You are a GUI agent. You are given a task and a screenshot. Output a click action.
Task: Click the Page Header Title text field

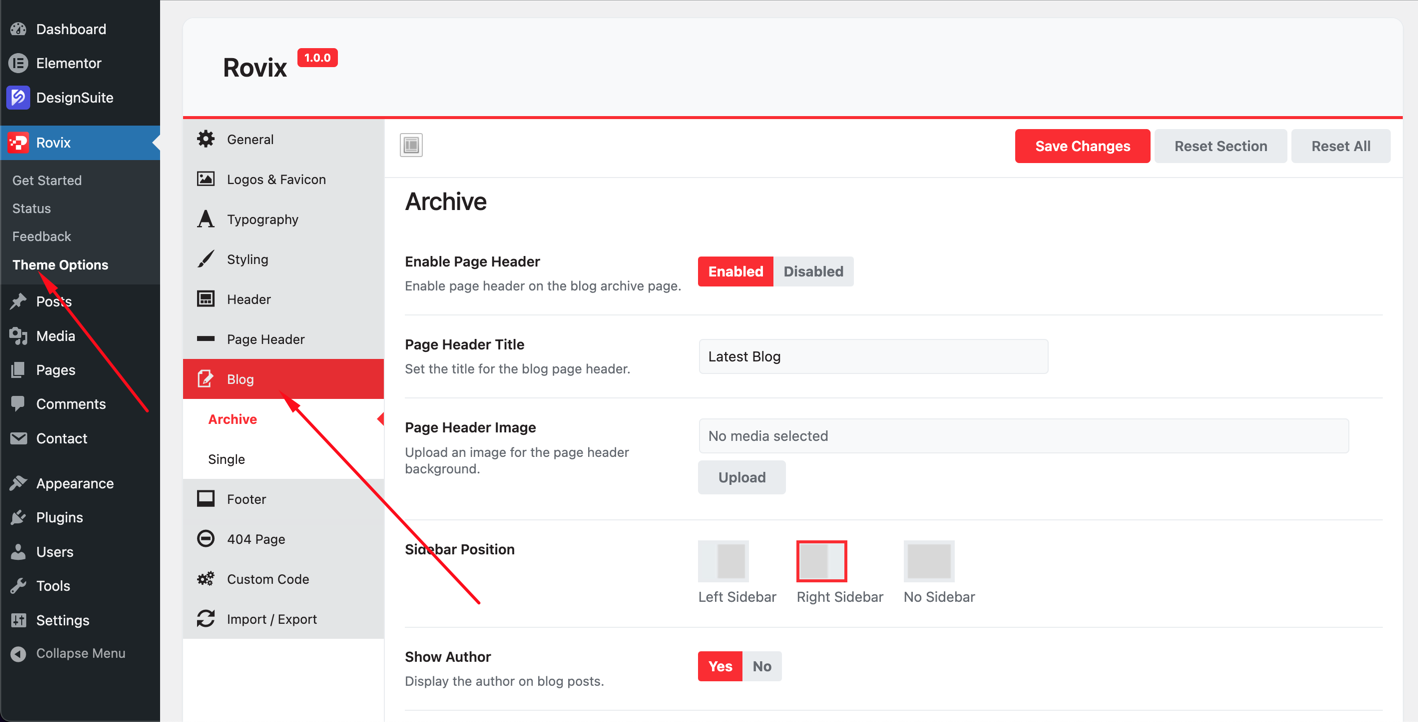click(x=873, y=356)
